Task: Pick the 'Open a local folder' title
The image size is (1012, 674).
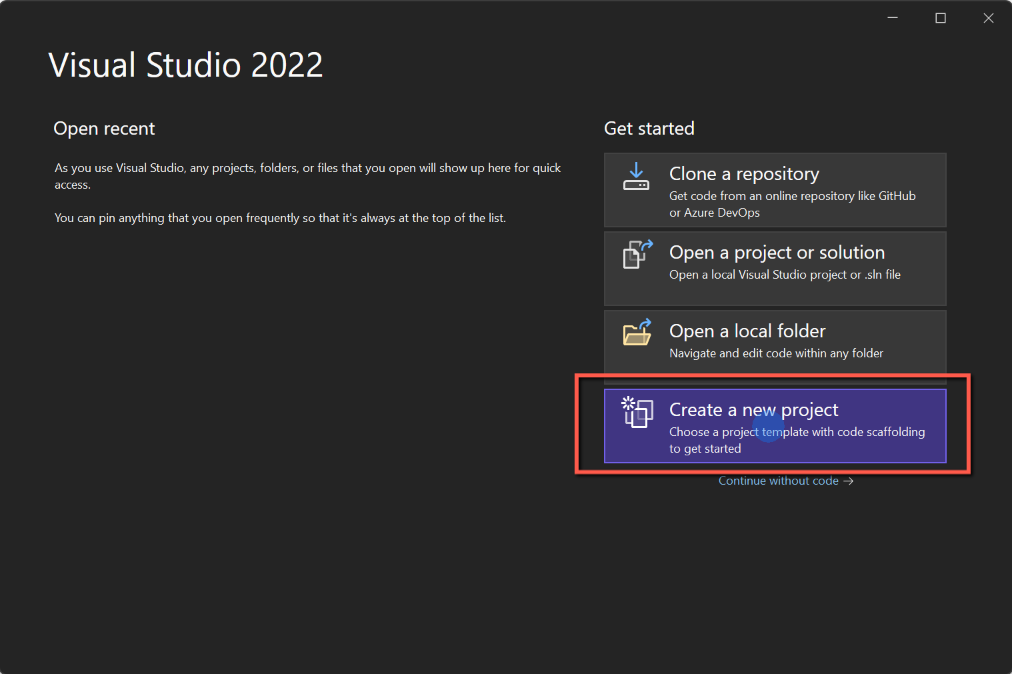Action: coord(747,331)
